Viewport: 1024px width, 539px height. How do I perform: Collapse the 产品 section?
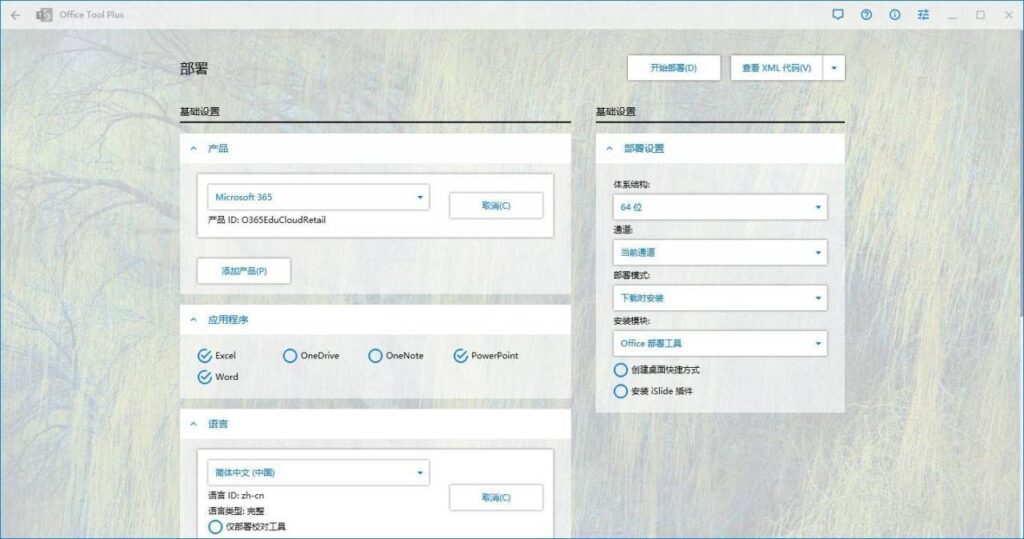[193, 149]
